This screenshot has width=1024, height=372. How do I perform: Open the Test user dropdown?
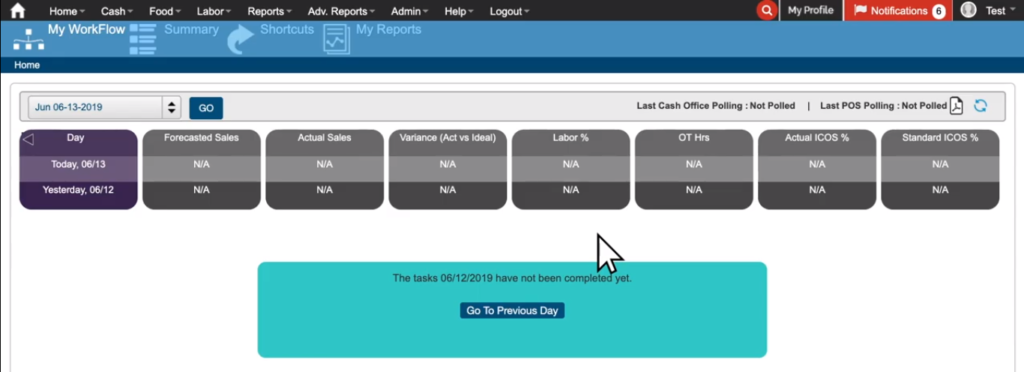click(1000, 11)
